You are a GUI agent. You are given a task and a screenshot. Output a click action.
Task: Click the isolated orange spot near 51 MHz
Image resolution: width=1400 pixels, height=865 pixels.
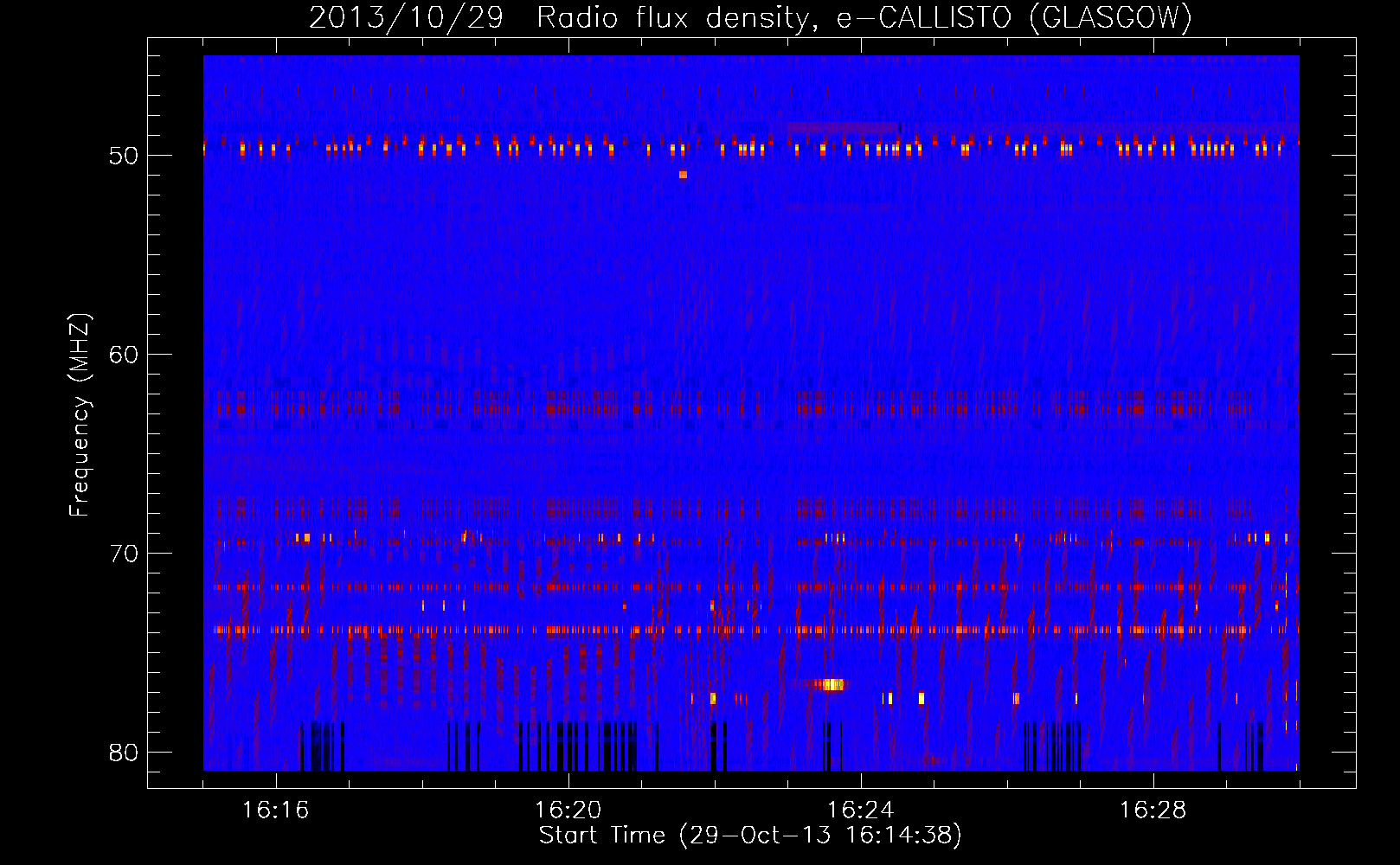pos(683,175)
